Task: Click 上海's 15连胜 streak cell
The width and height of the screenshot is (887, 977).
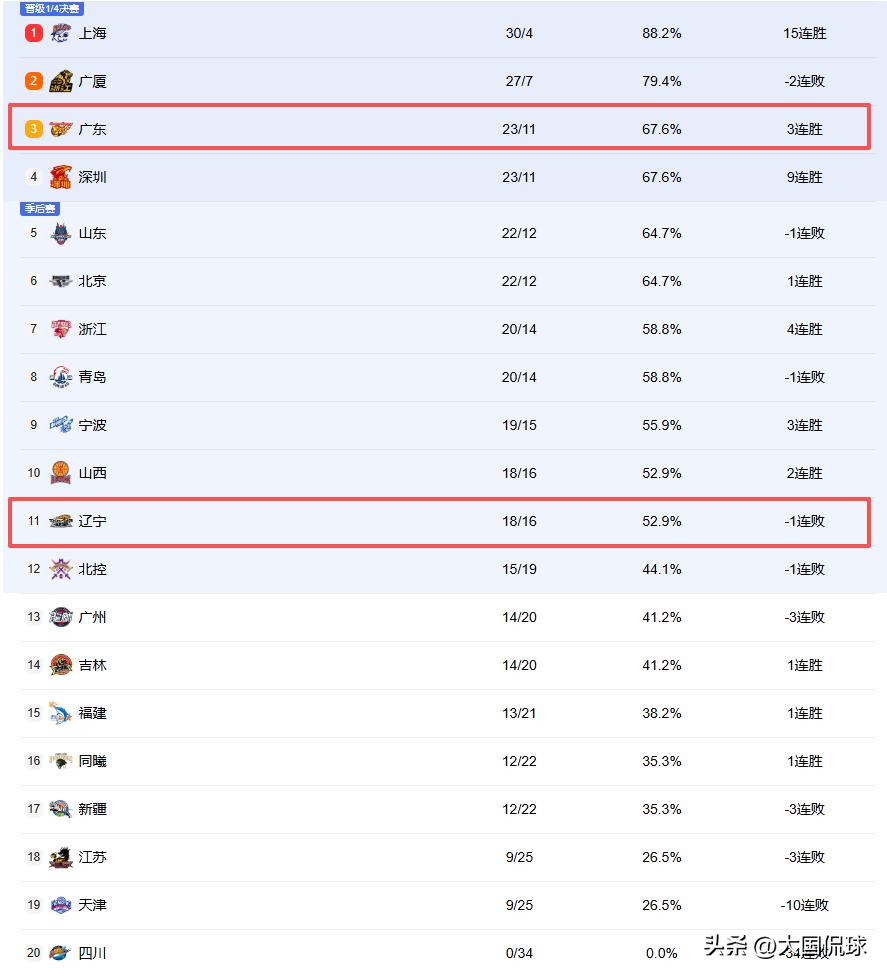Action: (x=805, y=33)
